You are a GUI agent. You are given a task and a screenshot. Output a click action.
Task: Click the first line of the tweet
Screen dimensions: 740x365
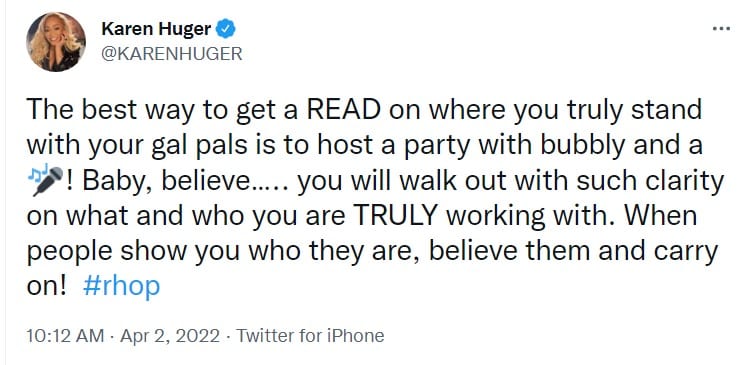(364, 111)
